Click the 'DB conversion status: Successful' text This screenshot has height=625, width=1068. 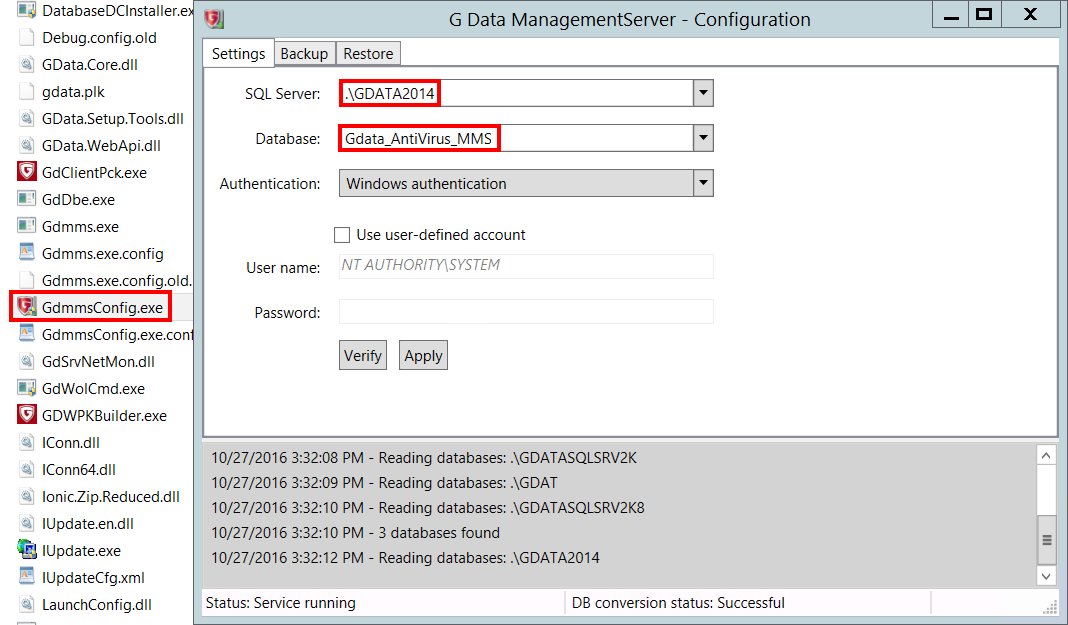pos(678,603)
